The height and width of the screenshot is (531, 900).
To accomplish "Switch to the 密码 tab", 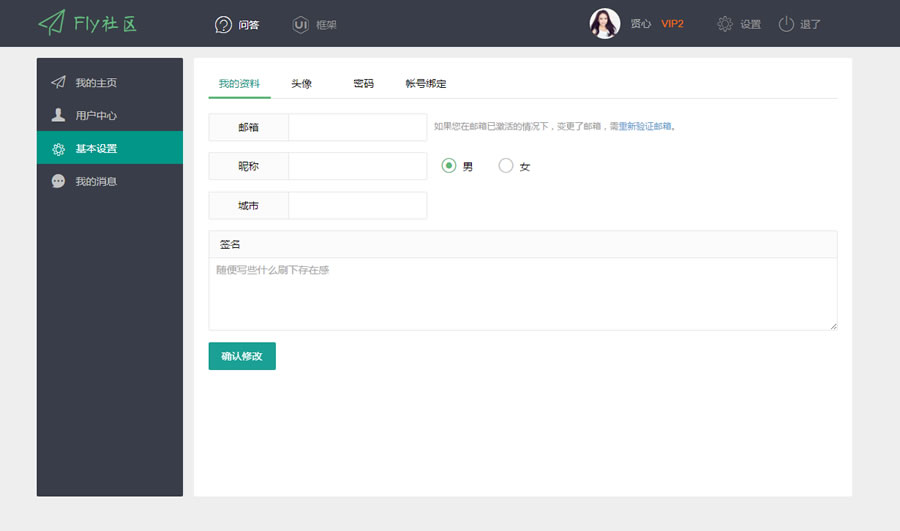I will click(x=363, y=84).
